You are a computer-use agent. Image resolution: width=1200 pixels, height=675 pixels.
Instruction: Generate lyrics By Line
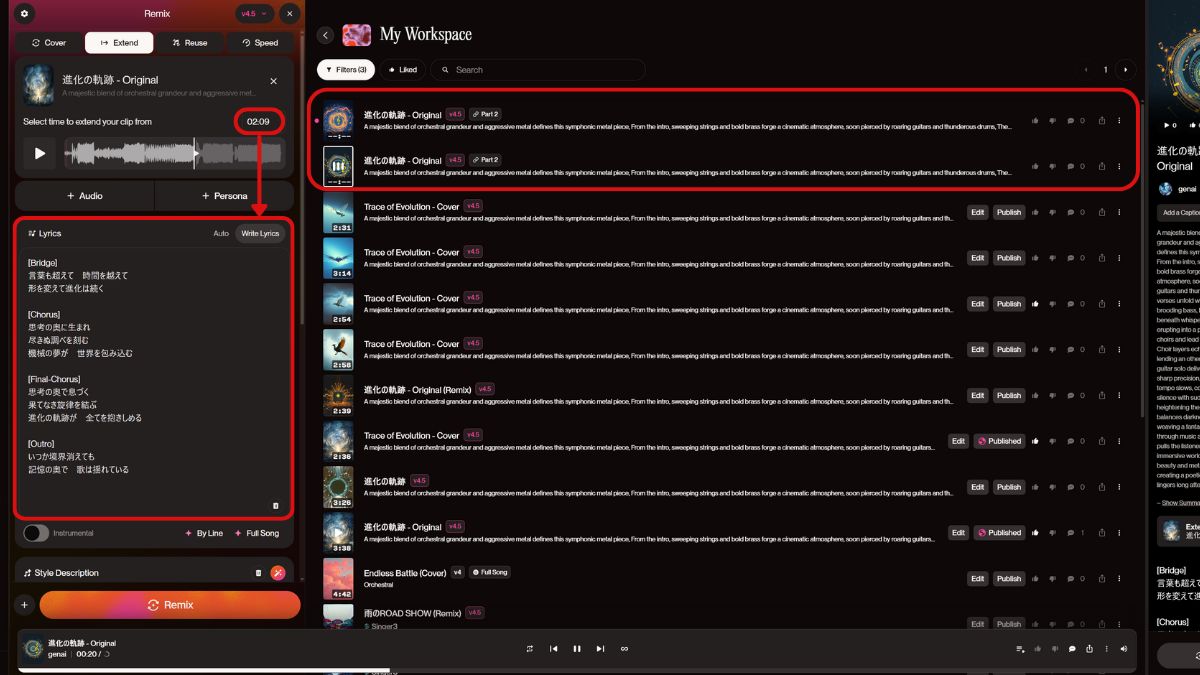[204, 533]
